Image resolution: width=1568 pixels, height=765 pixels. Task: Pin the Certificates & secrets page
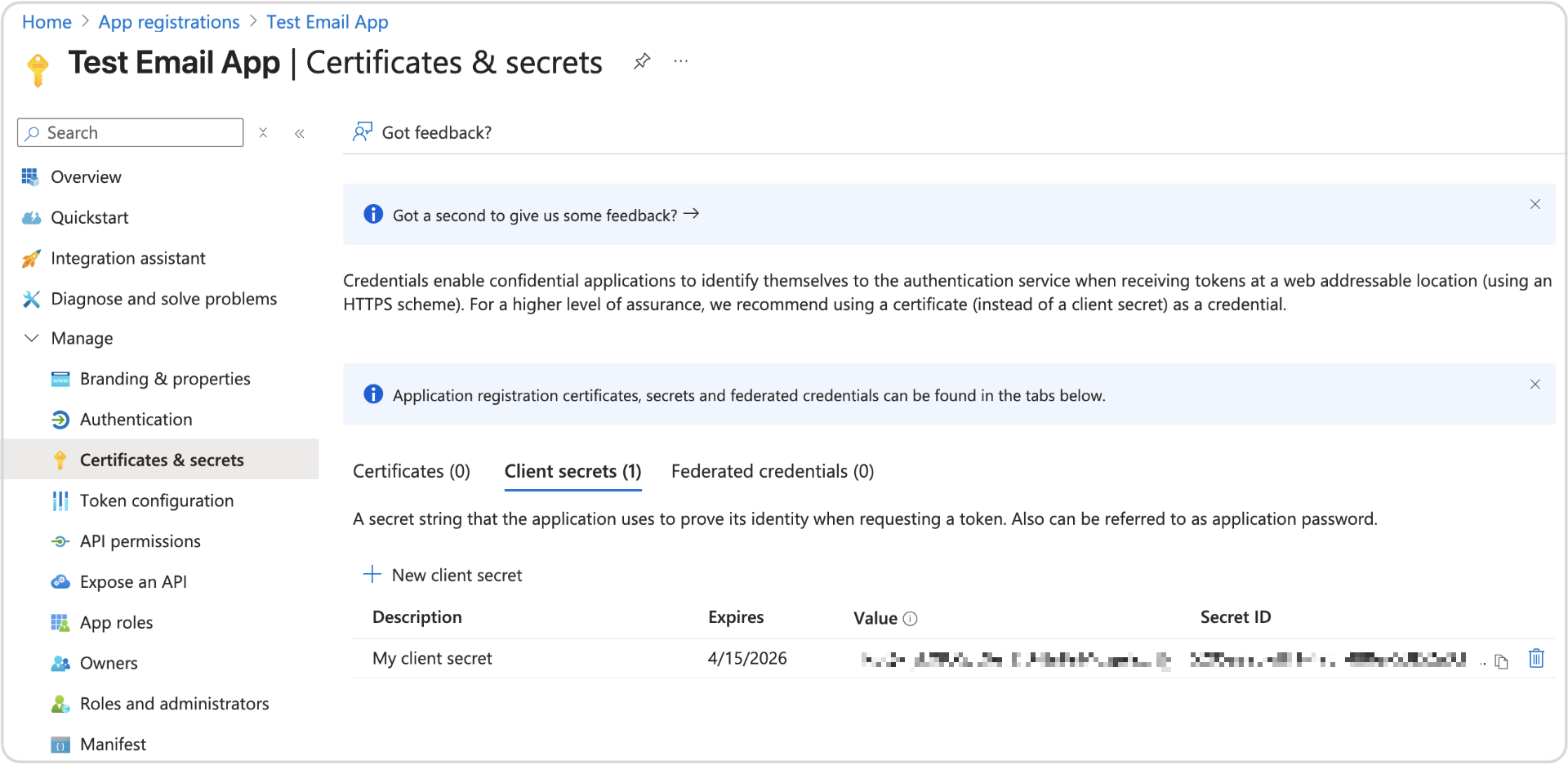[x=642, y=60]
